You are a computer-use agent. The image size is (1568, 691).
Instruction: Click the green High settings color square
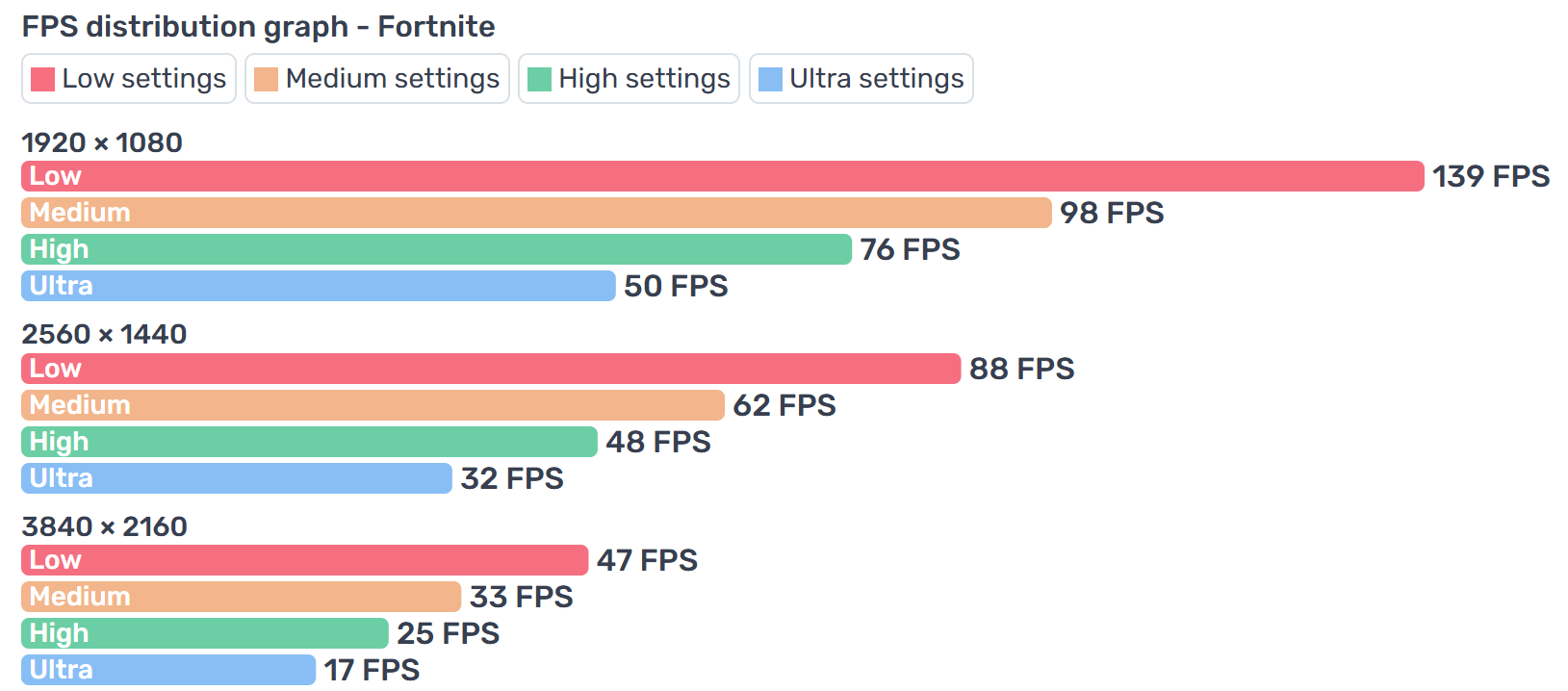tap(540, 79)
